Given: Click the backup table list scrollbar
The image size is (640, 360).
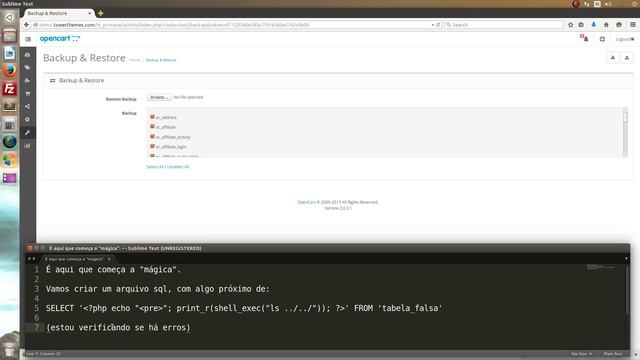Looking at the screenshot, I should [x=625, y=132].
